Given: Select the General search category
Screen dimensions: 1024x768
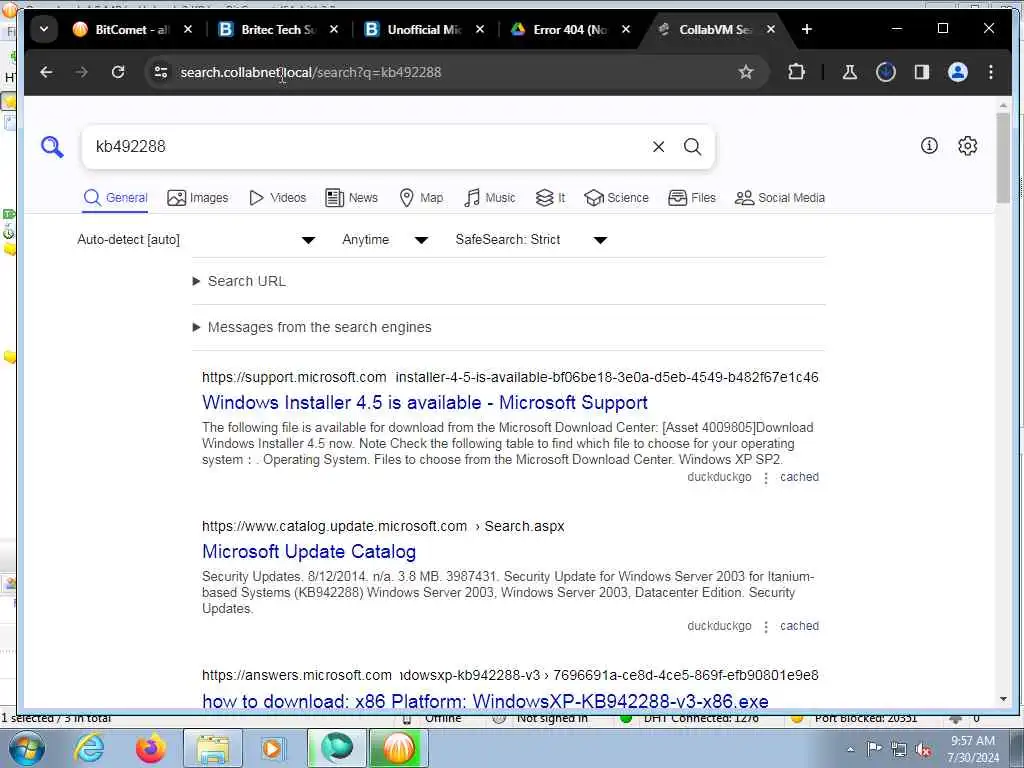Looking at the screenshot, I should (x=116, y=198).
